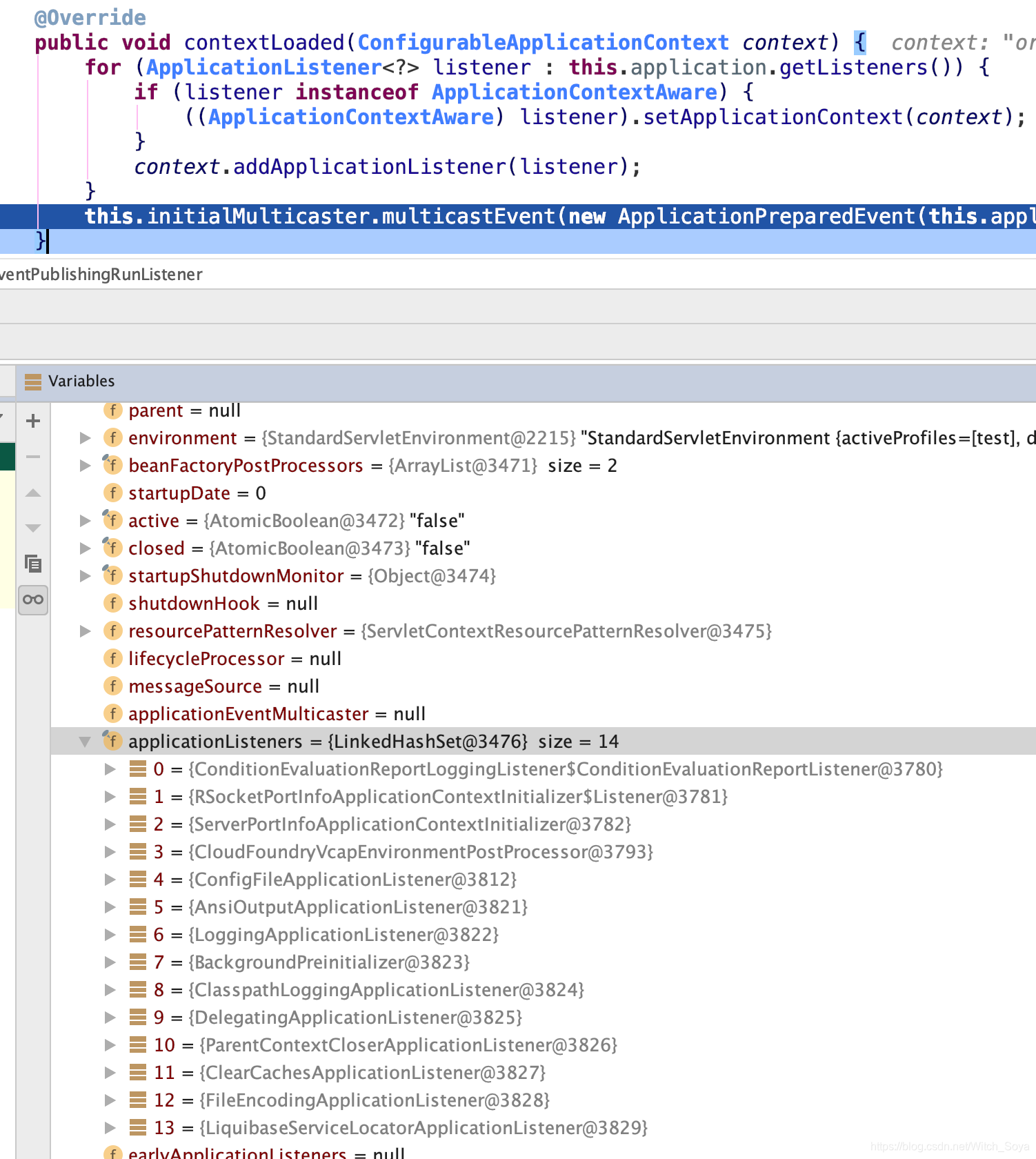Select the 'parent = null' row
The image size is (1036, 1159).
pos(544,410)
